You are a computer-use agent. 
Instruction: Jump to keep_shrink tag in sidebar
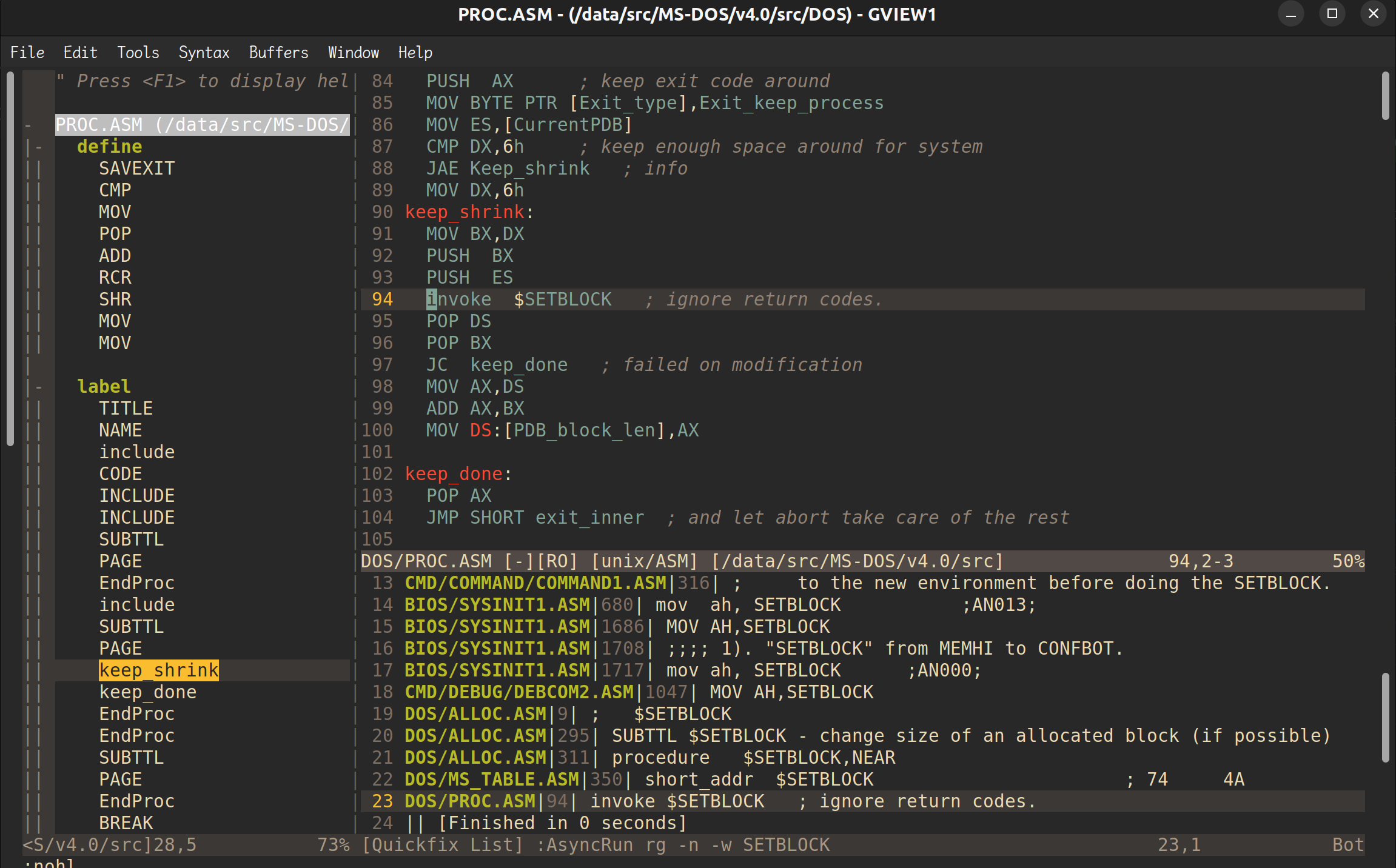point(159,670)
